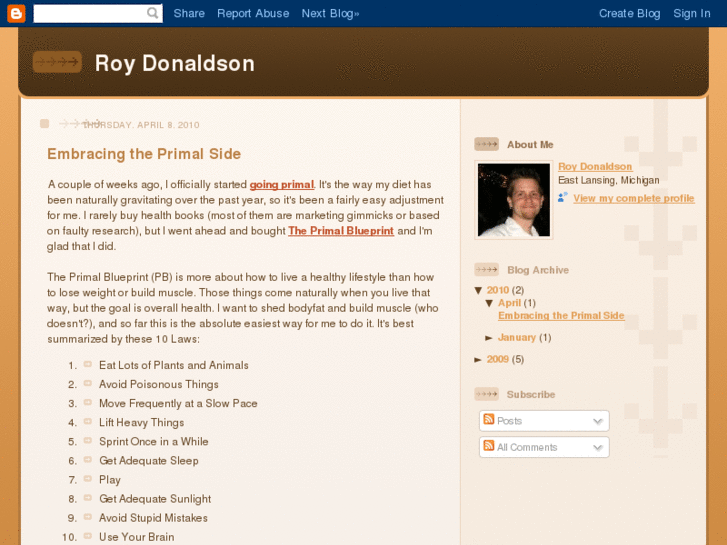This screenshot has height=545, width=727.
Task: Open the Posts subscribe dropdown arrow
Action: pos(598,421)
